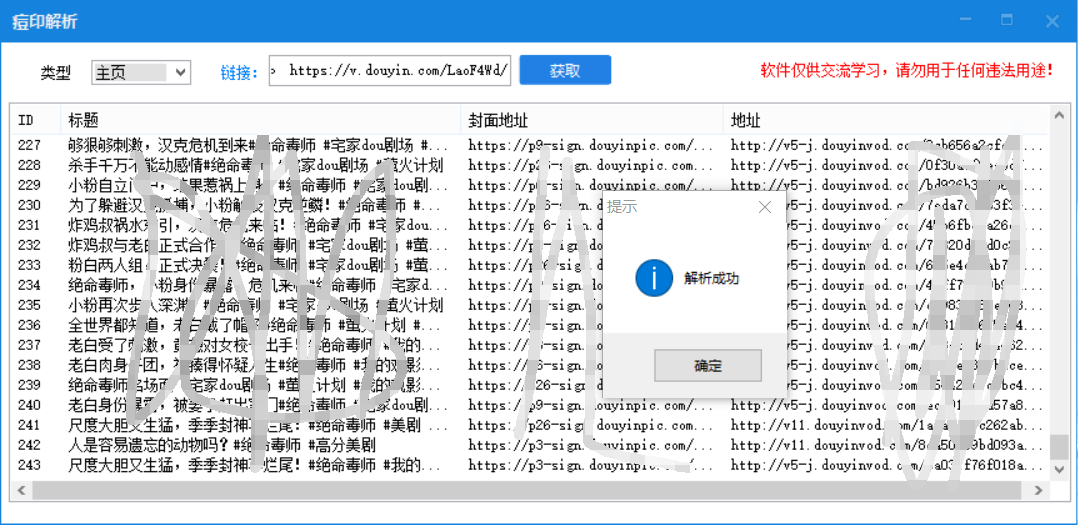
Task: Click the 获取 button
Action: click(565, 71)
